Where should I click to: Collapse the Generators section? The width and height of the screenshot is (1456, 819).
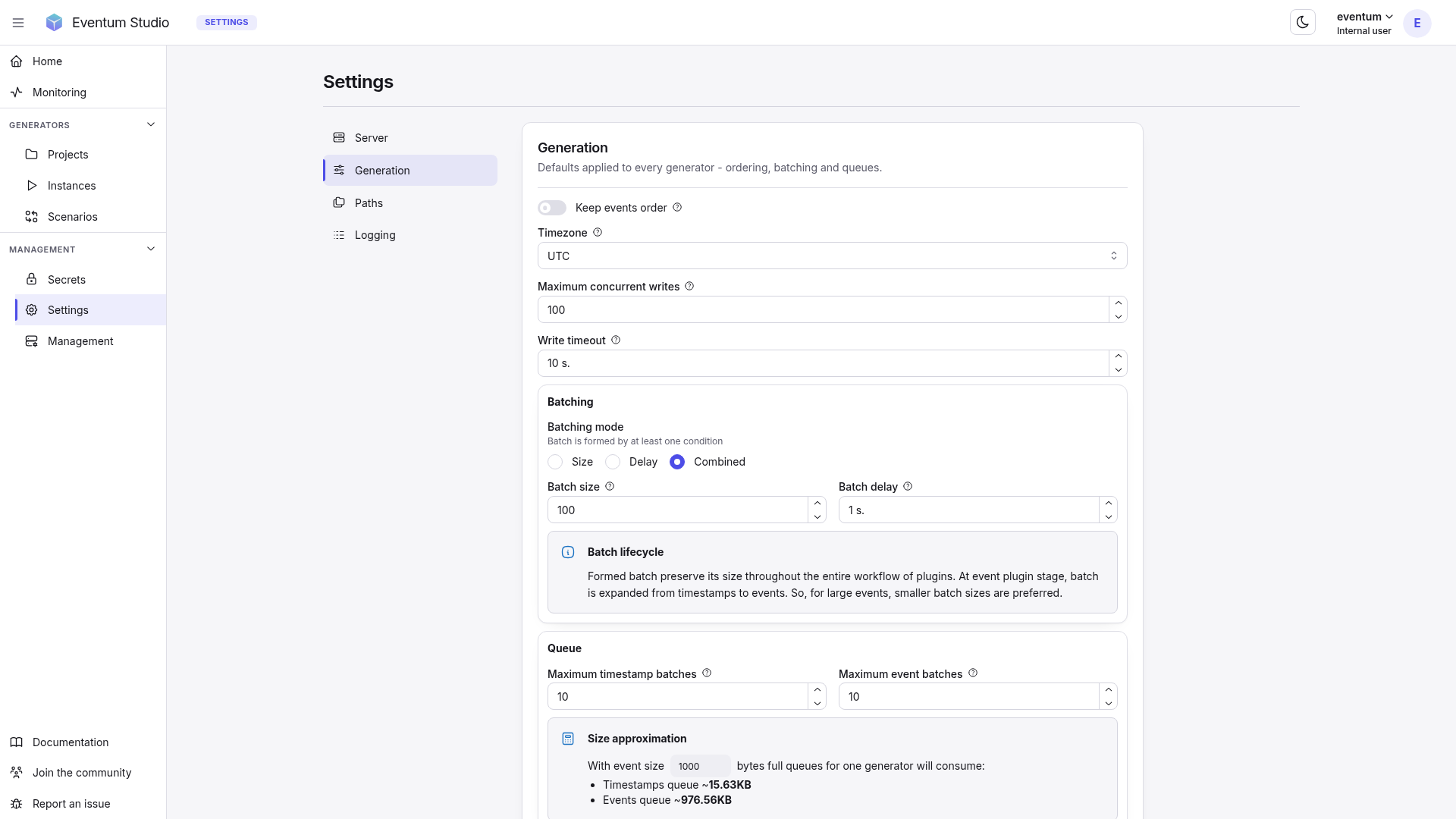[x=151, y=124]
